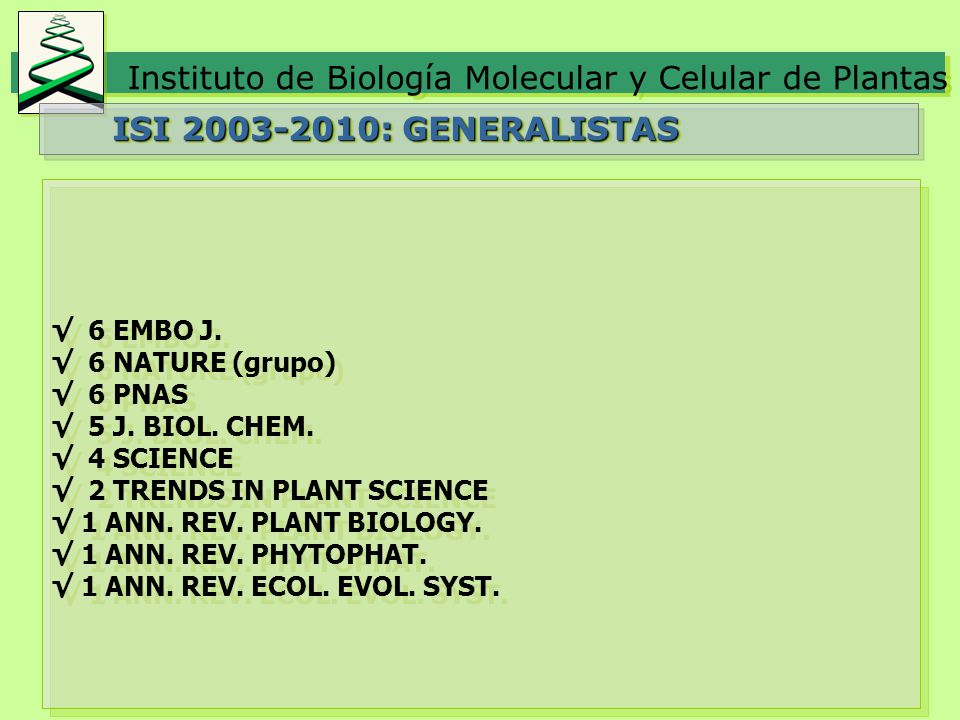
Task: Click checkmark beside ANN. REV. ECOL. EVOL. SYST.
Action: click(63, 586)
